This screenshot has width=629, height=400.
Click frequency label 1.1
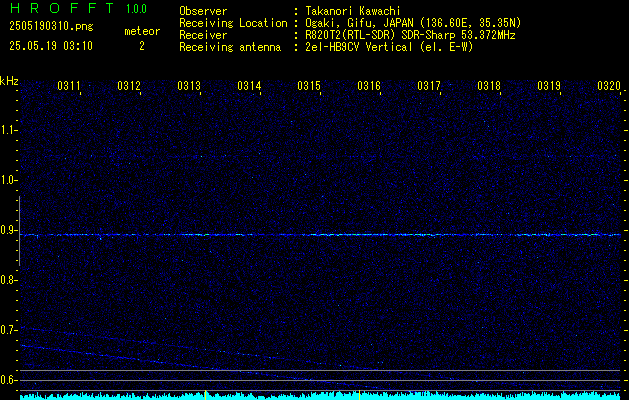9,130
